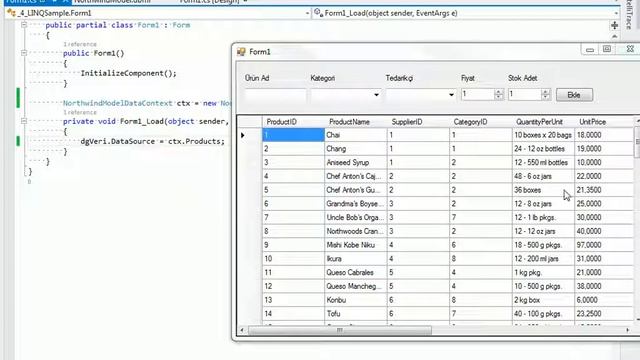Select the Chang product name cell
Viewport: 640px width, 360px height.
coord(356,149)
